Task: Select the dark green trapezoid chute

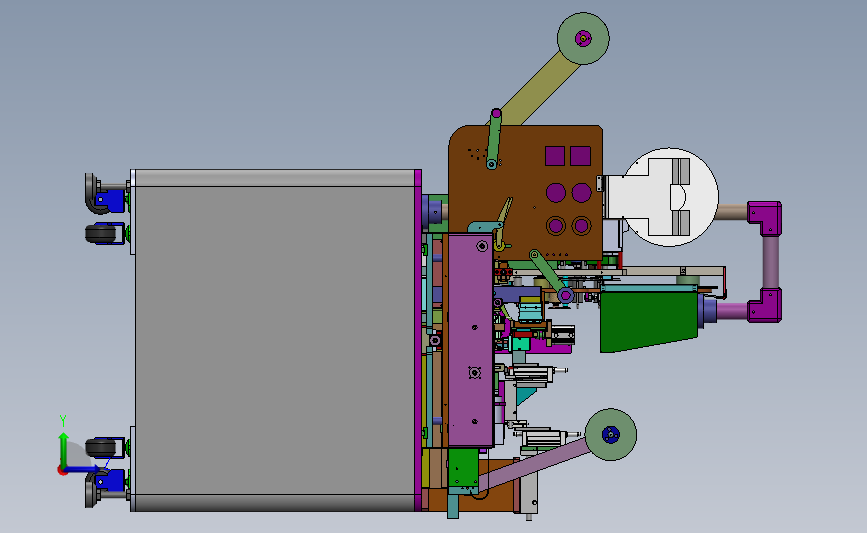Action: pos(649,322)
